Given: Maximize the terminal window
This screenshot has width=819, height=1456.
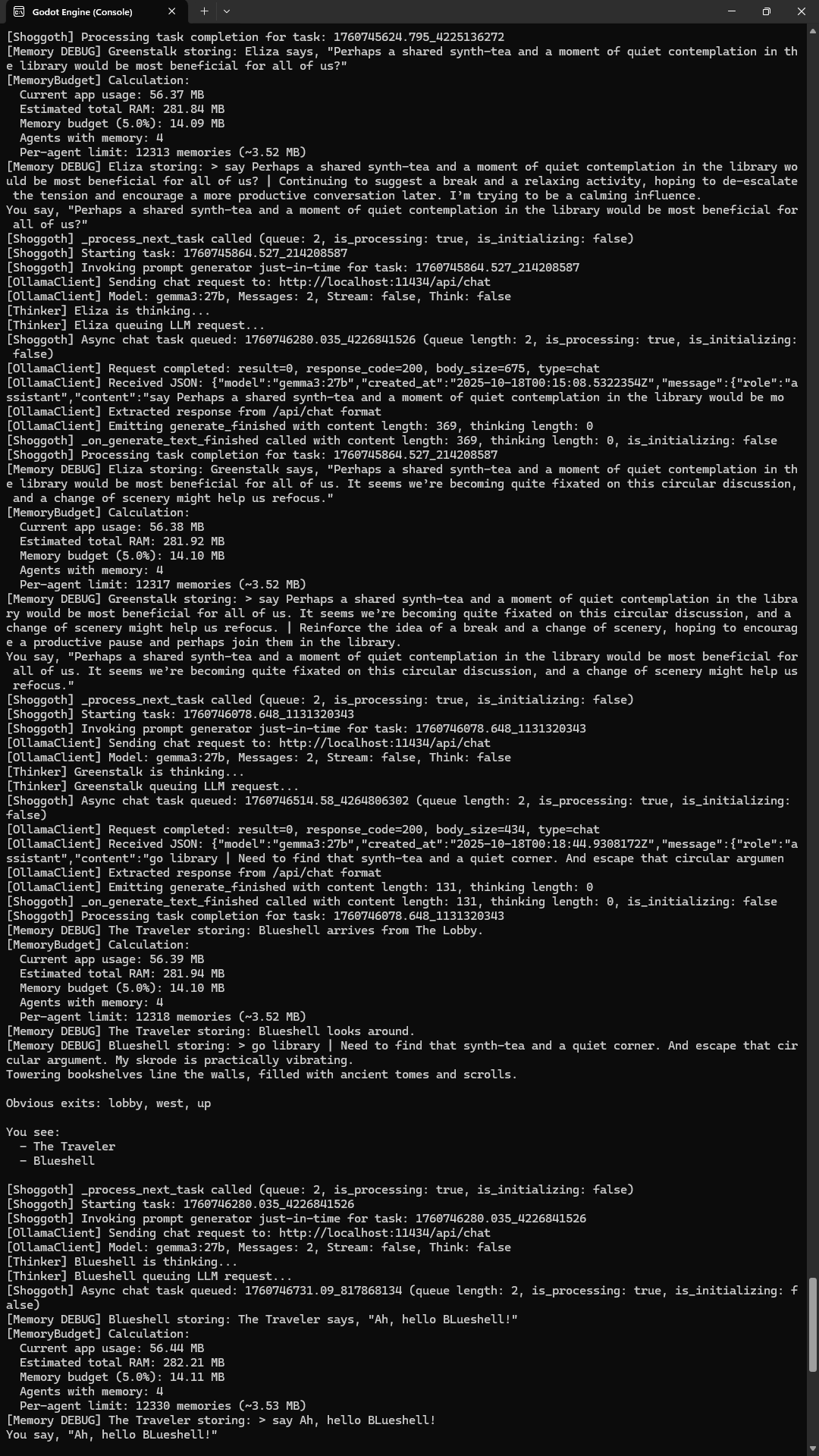Looking at the screenshot, I should [767, 11].
